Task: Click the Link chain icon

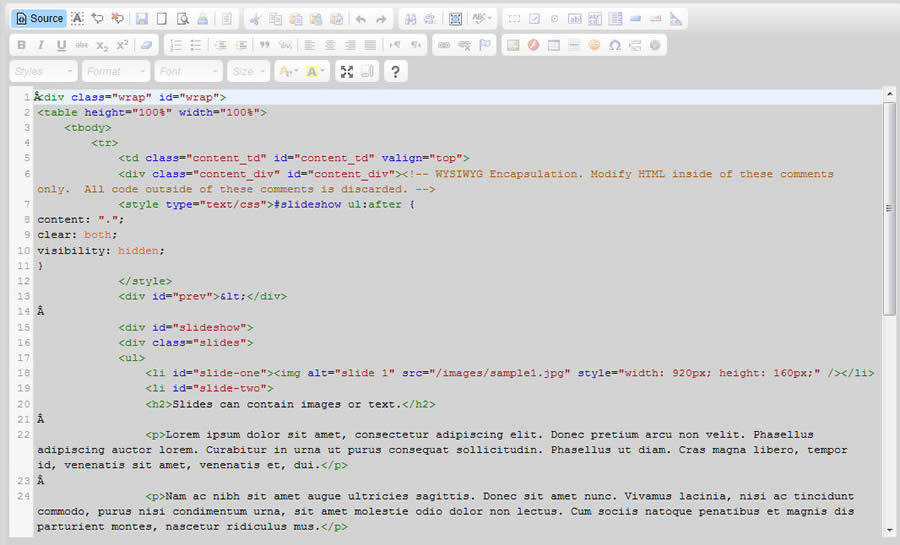Action: 444,45
